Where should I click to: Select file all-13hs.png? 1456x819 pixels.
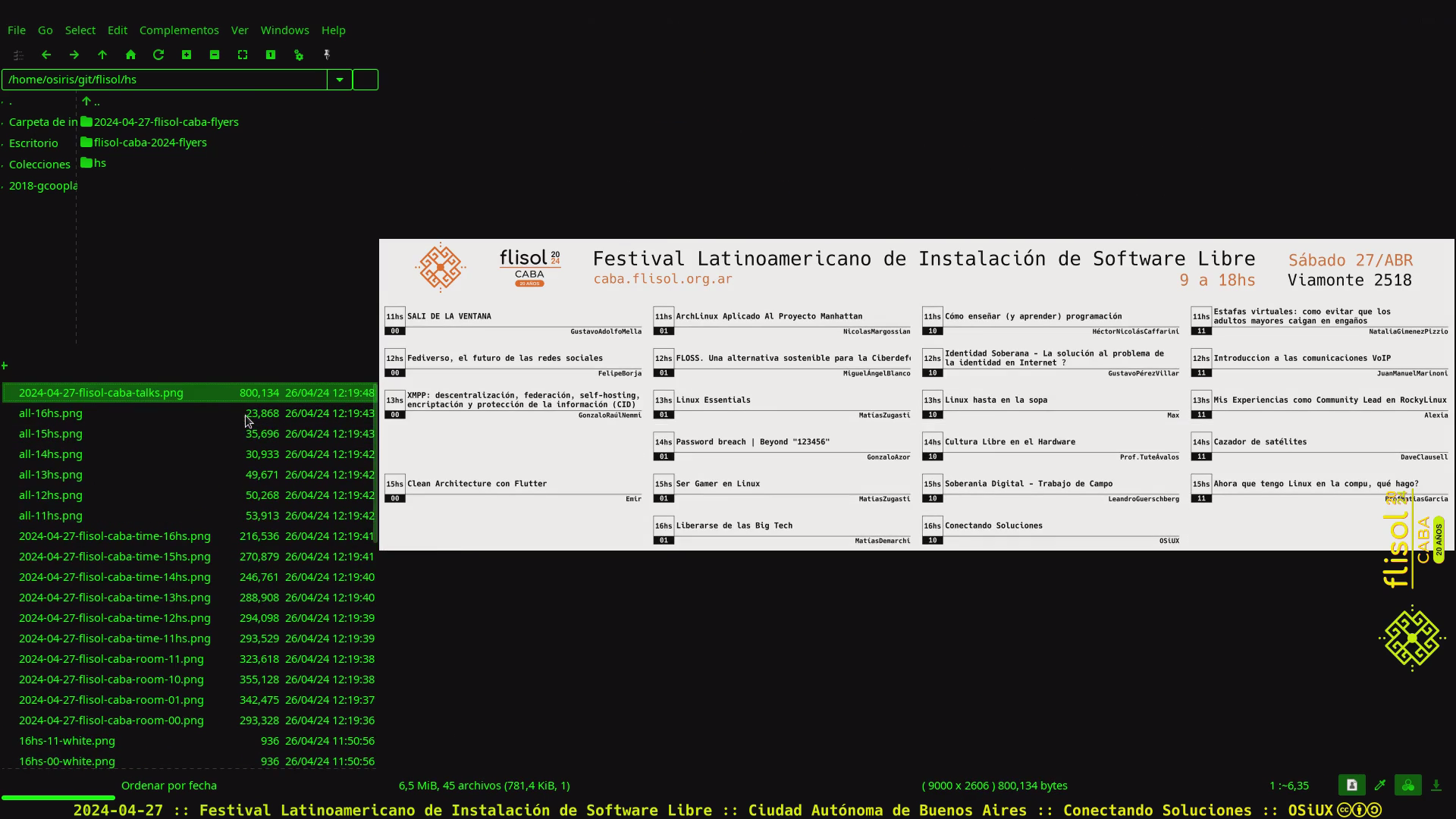190,475
